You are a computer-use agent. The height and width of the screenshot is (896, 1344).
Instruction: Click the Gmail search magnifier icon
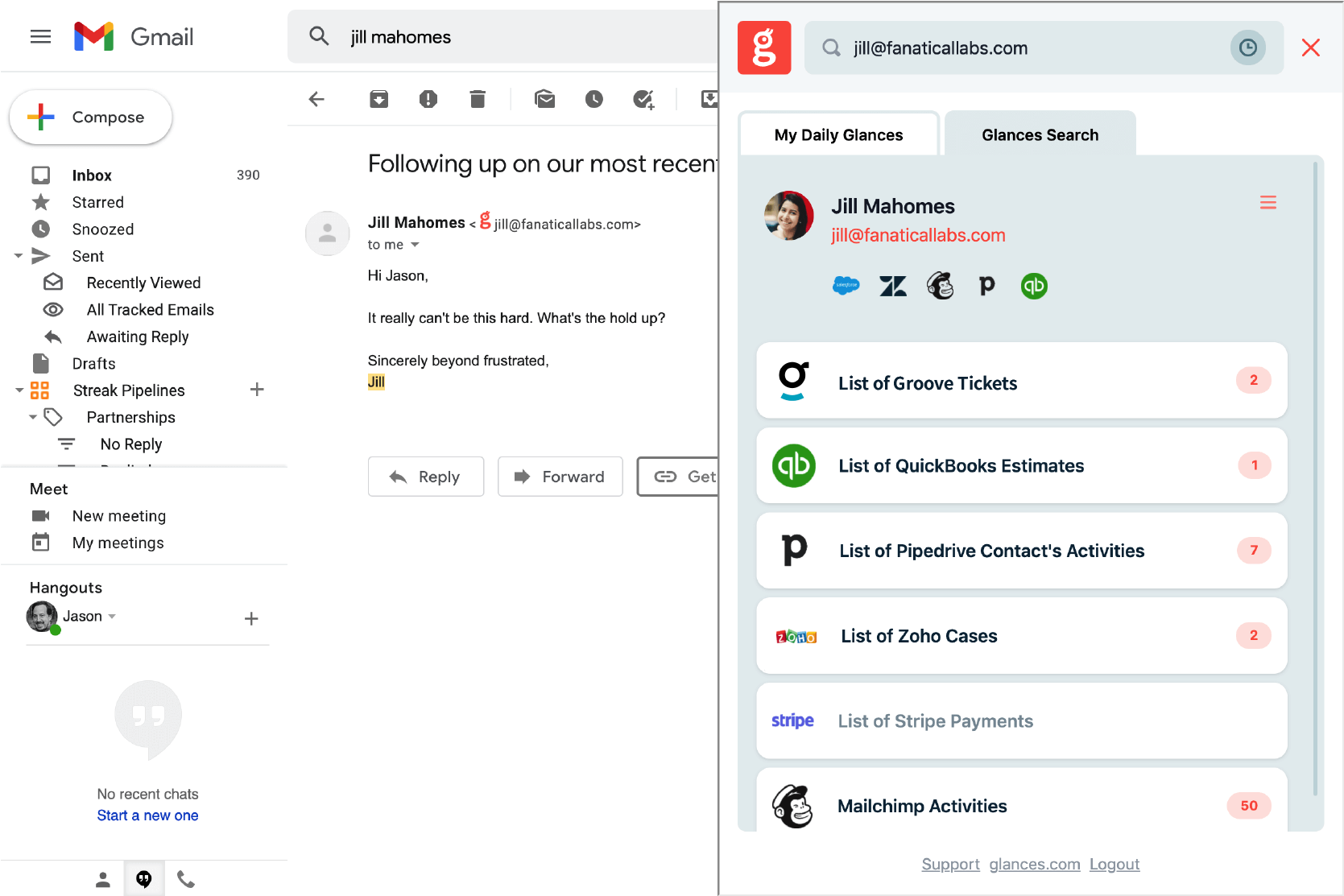tap(319, 36)
